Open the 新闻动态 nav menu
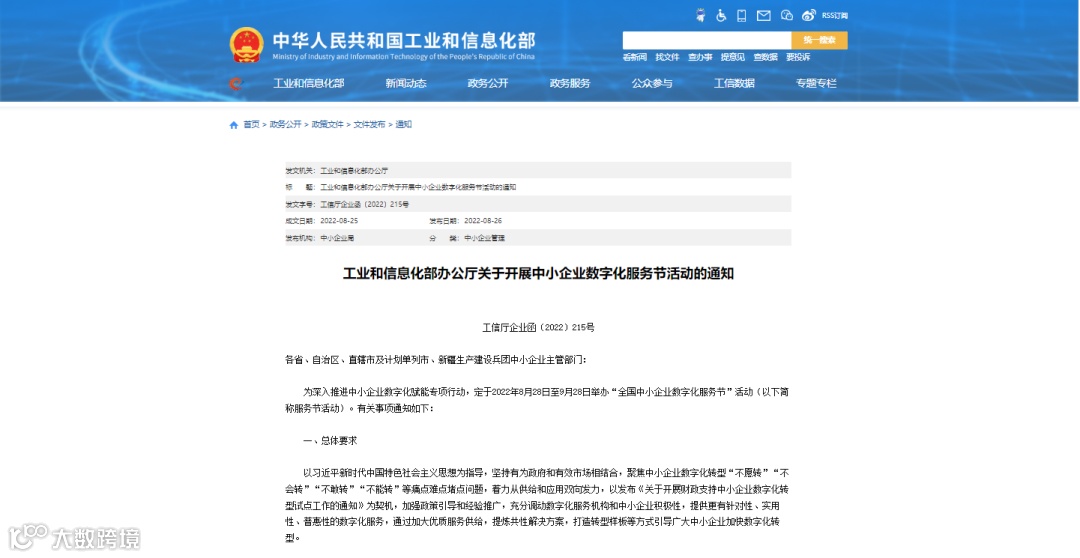 [x=406, y=83]
